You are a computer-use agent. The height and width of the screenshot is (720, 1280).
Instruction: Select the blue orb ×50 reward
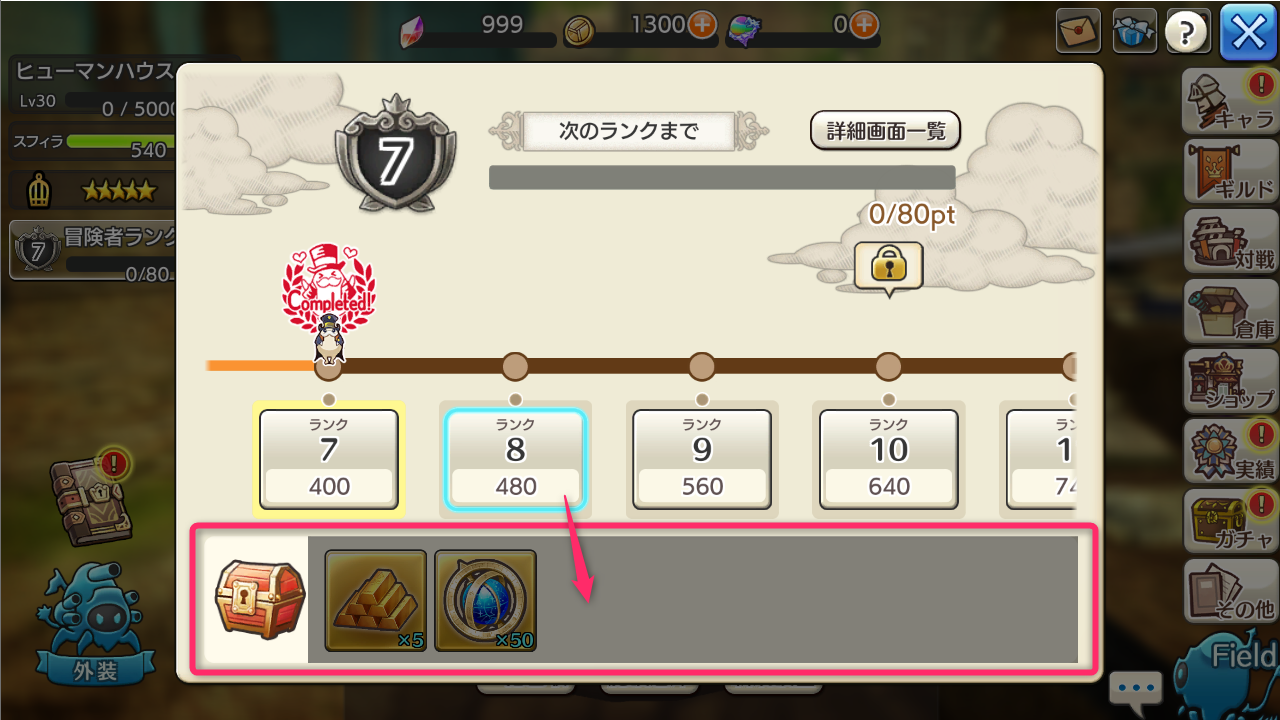[486, 601]
